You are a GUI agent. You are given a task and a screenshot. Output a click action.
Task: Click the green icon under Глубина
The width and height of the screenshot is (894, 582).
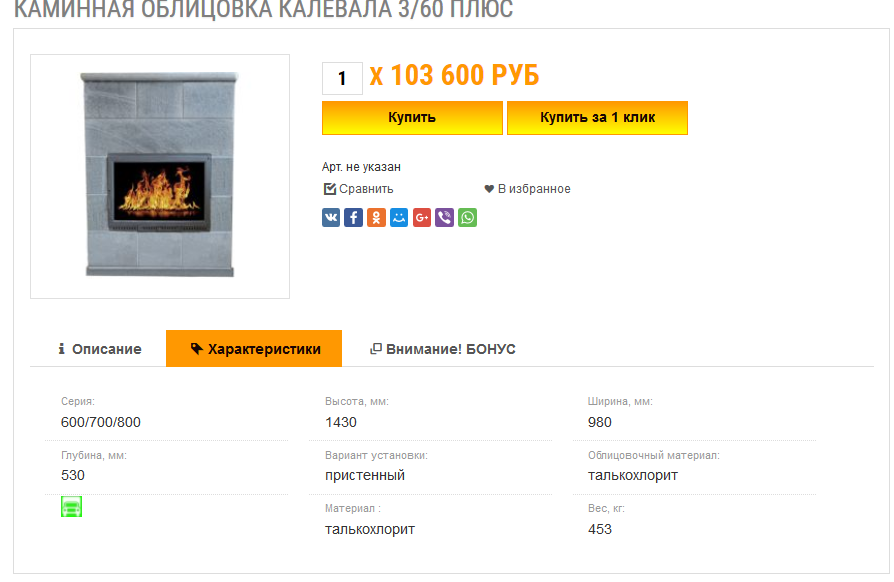coord(71,507)
